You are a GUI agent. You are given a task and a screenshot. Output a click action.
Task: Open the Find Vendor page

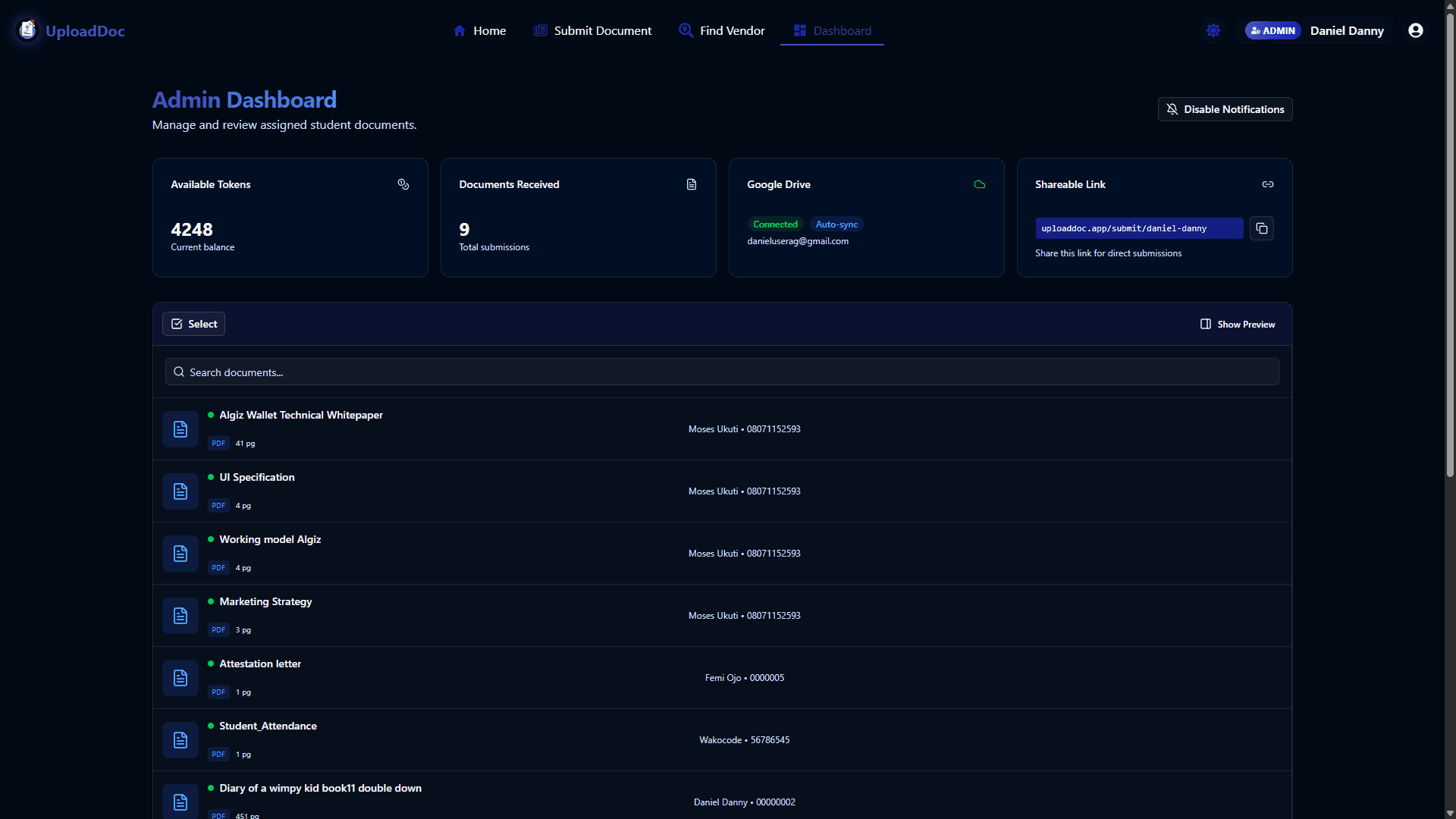click(x=720, y=30)
